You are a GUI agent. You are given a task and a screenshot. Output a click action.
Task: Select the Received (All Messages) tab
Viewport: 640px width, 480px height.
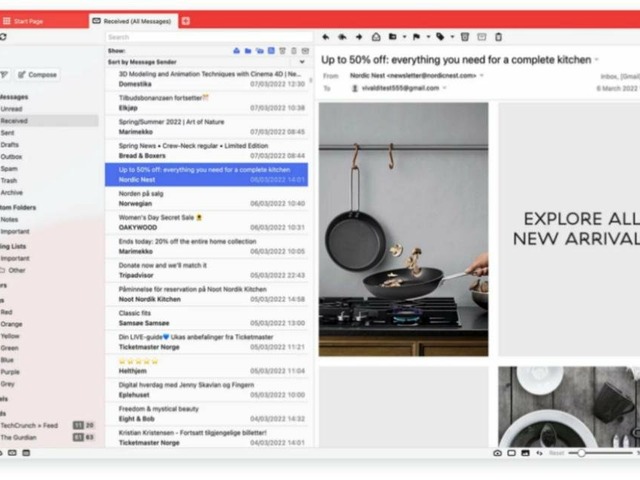point(134,21)
